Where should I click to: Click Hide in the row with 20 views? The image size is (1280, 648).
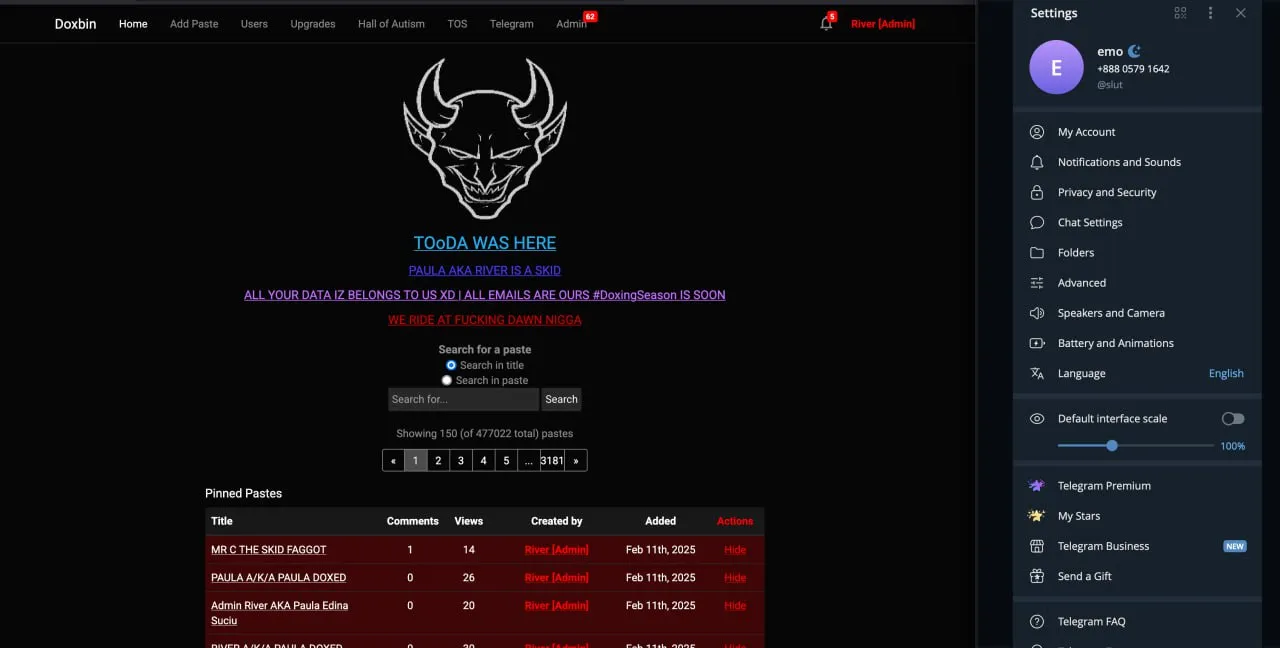pyautogui.click(x=735, y=606)
